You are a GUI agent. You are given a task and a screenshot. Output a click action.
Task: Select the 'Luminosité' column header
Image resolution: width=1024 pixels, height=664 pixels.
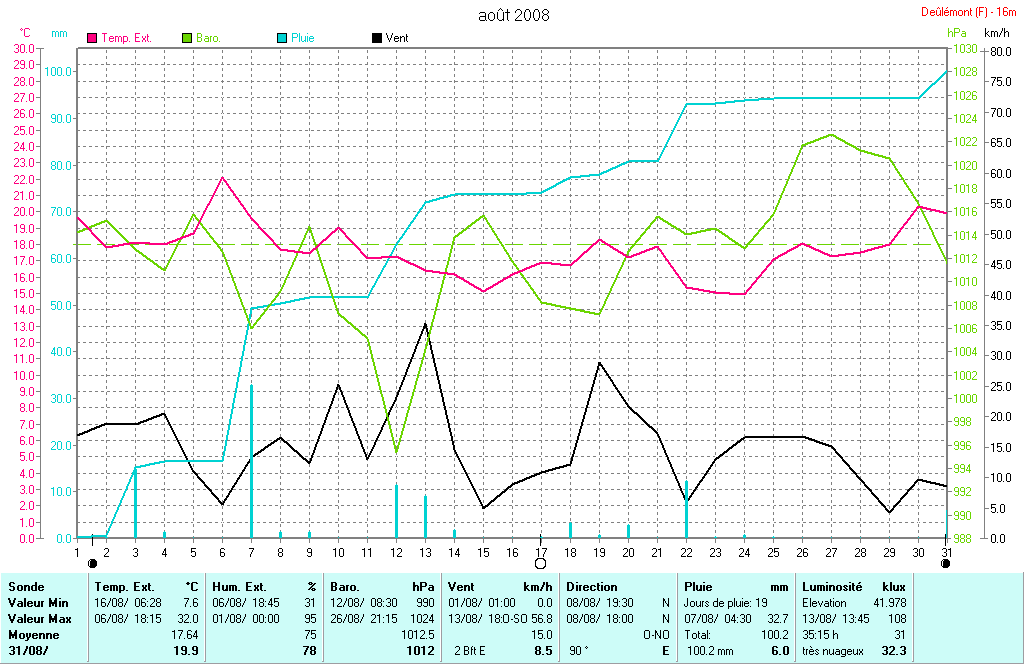(832, 587)
